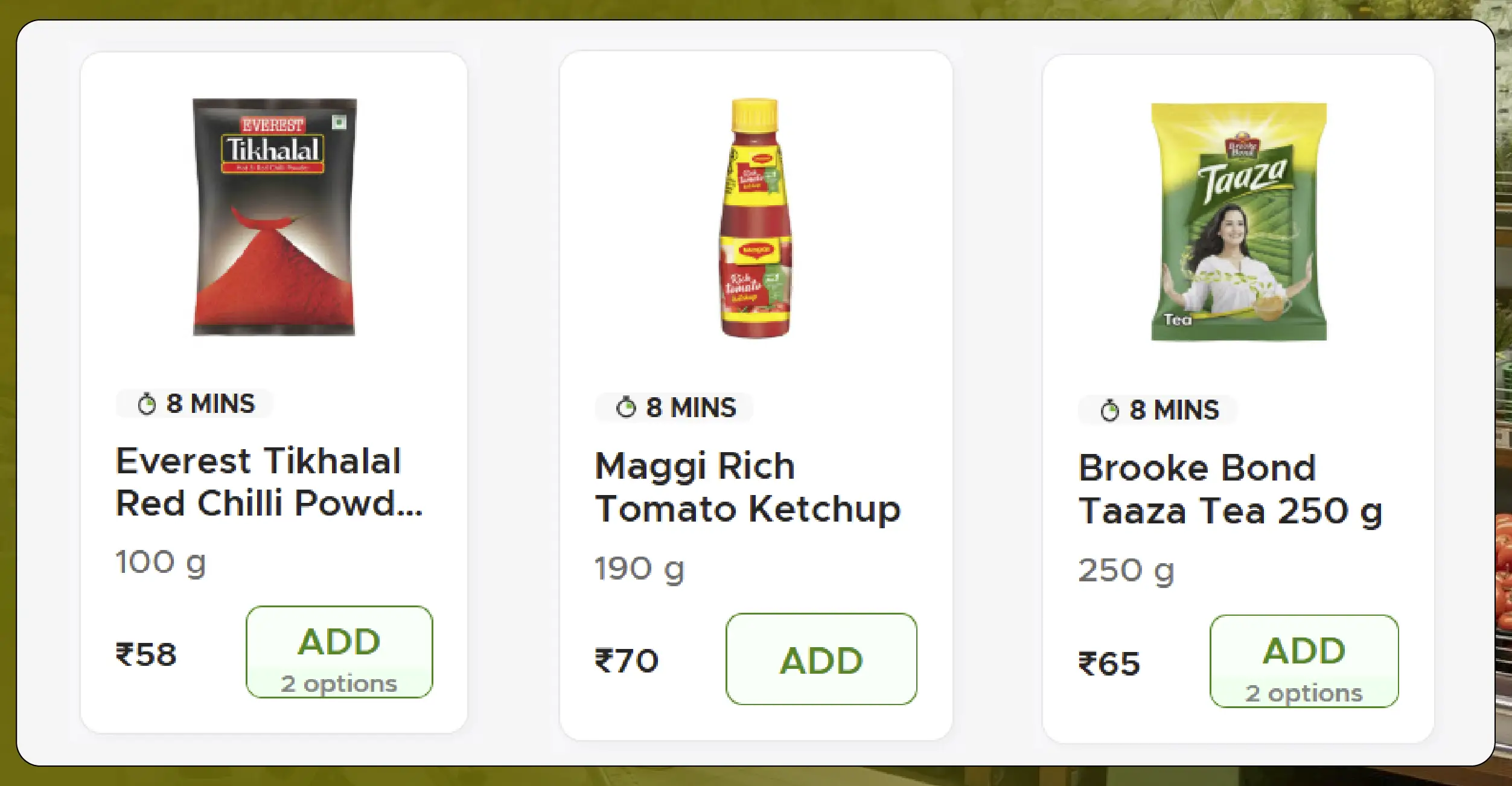Add Brooke Bond Taaza Tea to cart
The image size is (1512, 786).
point(1304,651)
